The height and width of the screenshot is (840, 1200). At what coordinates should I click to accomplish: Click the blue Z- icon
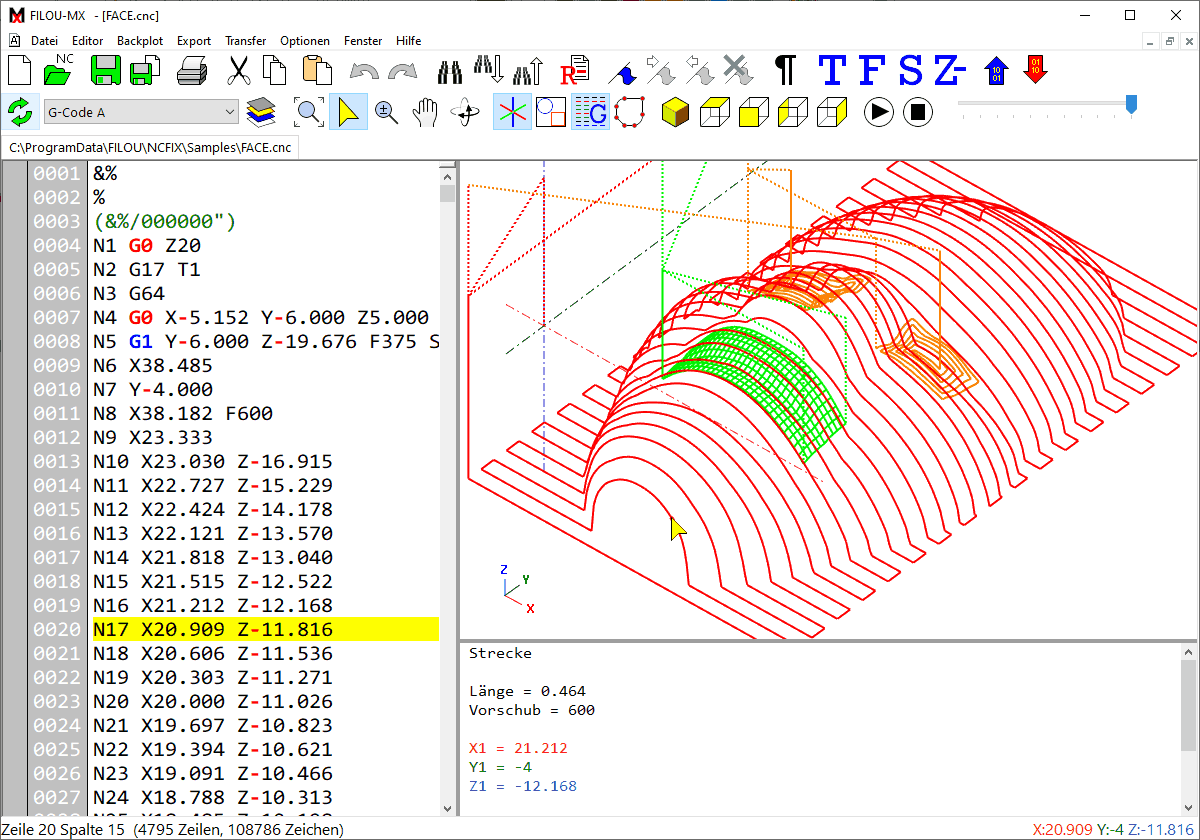coord(950,70)
